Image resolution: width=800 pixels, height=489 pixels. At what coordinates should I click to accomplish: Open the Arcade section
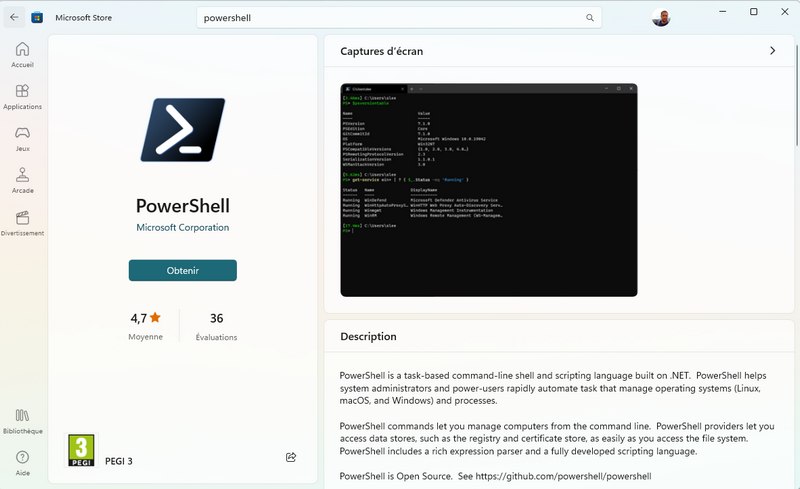22,180
